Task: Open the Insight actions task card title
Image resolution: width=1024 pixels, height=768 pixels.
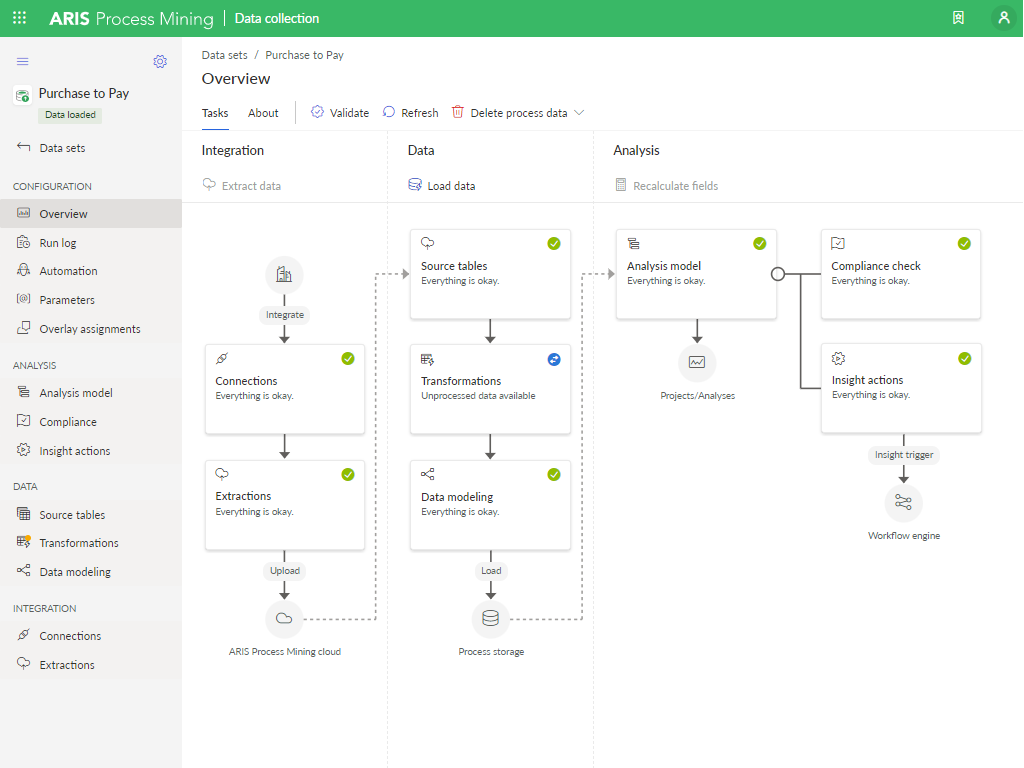Action: [x=867, y=380]
